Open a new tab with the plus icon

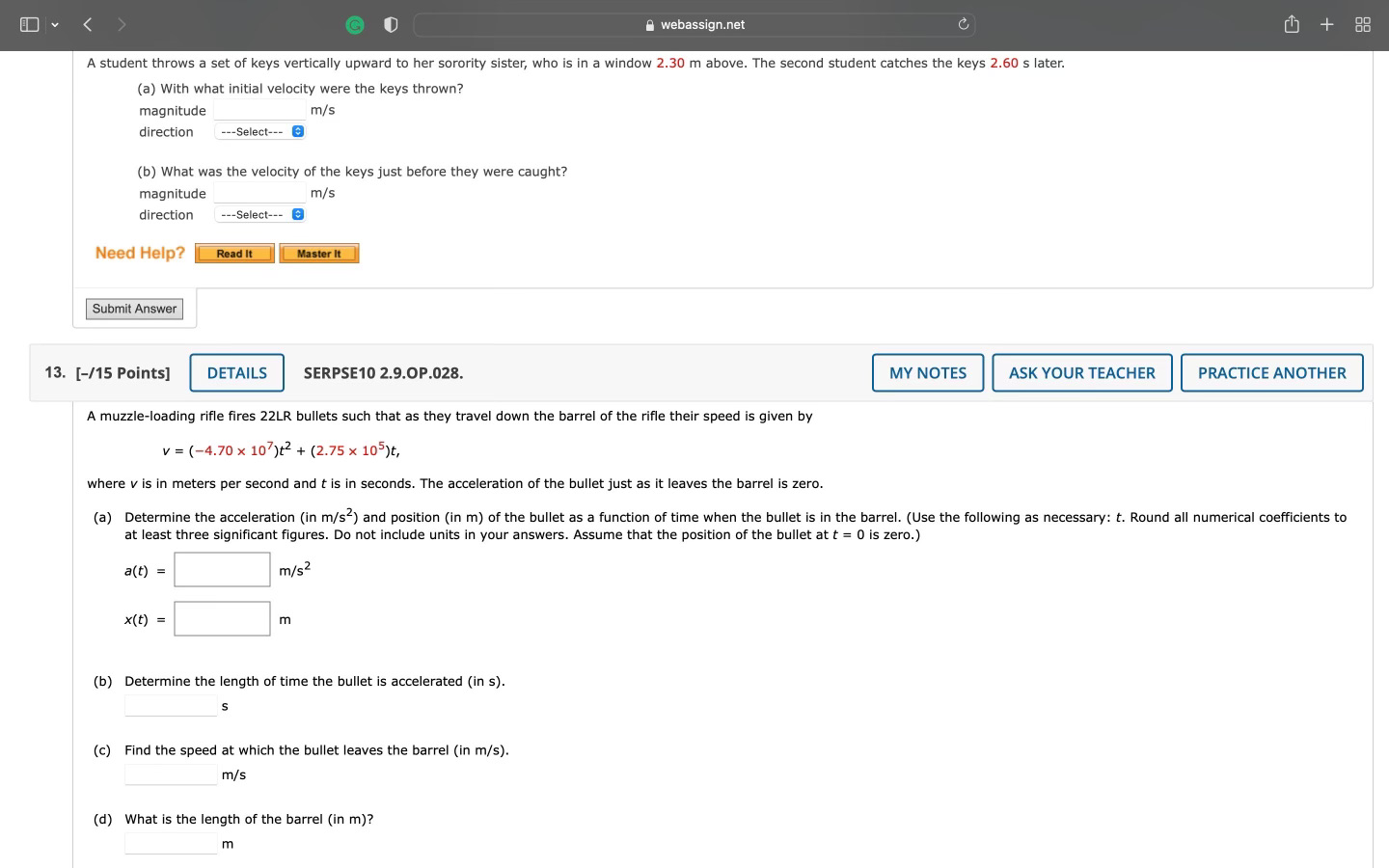(1326, 24)
